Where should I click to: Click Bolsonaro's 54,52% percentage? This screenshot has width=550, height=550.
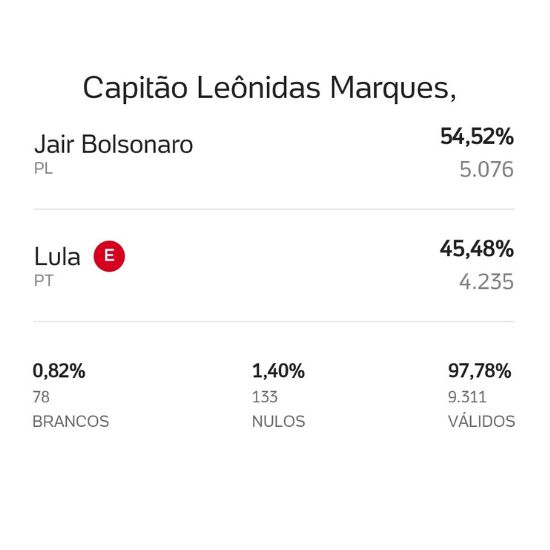477,137
